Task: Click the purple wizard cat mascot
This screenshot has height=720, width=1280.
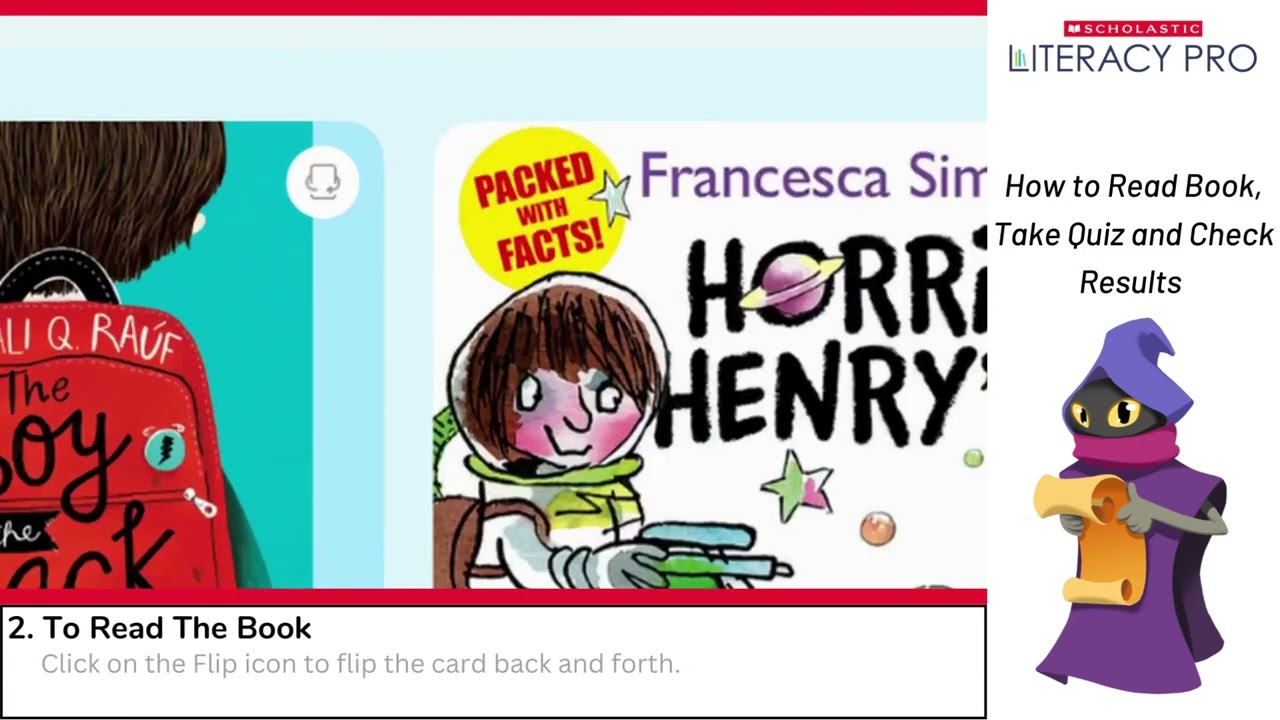Action: [1132, 505]
